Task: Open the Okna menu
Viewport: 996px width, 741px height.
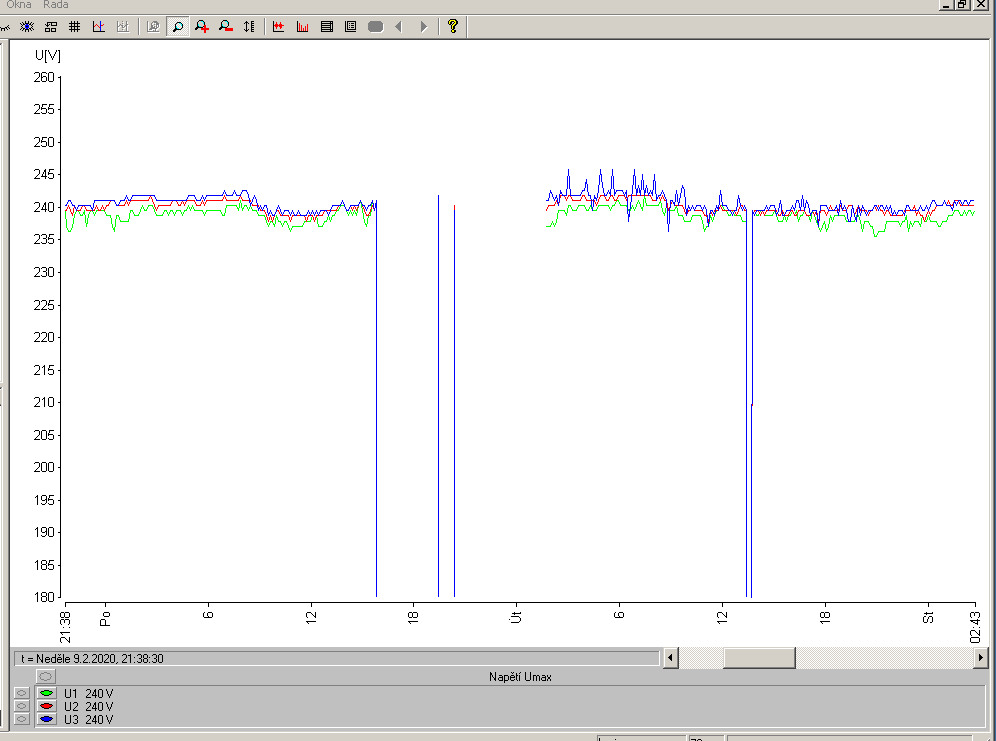Action: tap(19, 5)
